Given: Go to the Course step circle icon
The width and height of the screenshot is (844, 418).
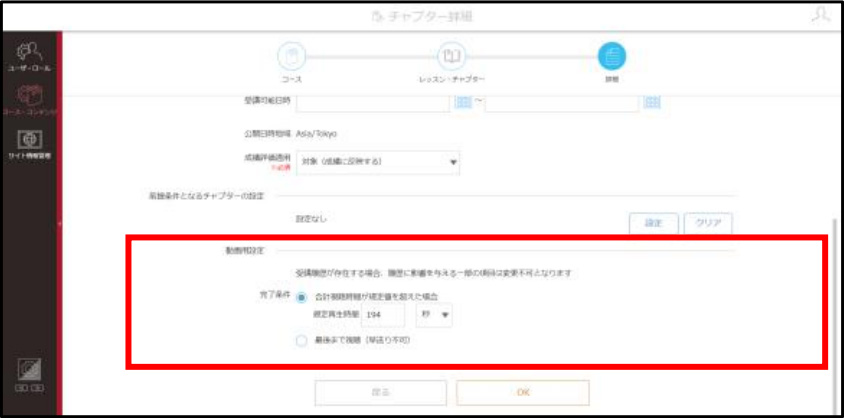Looking at the screenshot, I should pyautogui.click(x=291, y=56).
